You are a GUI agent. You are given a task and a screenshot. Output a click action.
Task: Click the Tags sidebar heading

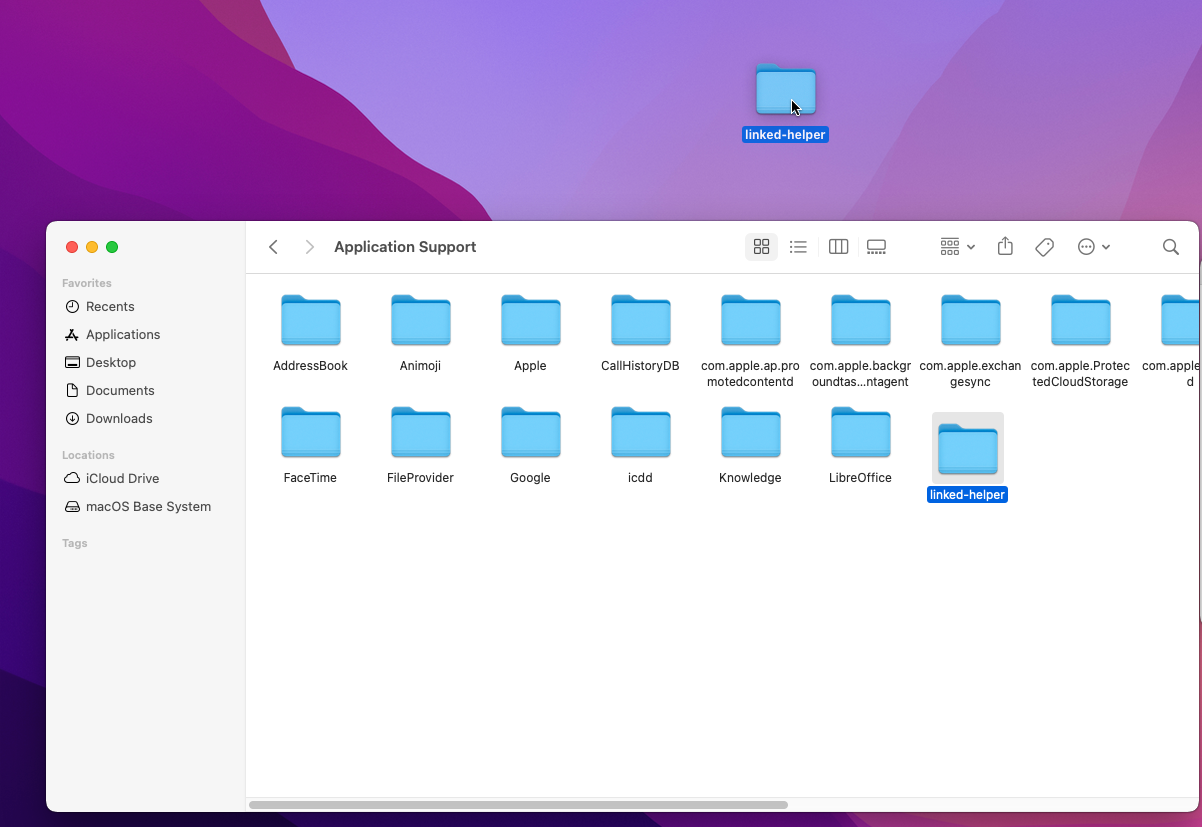(75, 543)
